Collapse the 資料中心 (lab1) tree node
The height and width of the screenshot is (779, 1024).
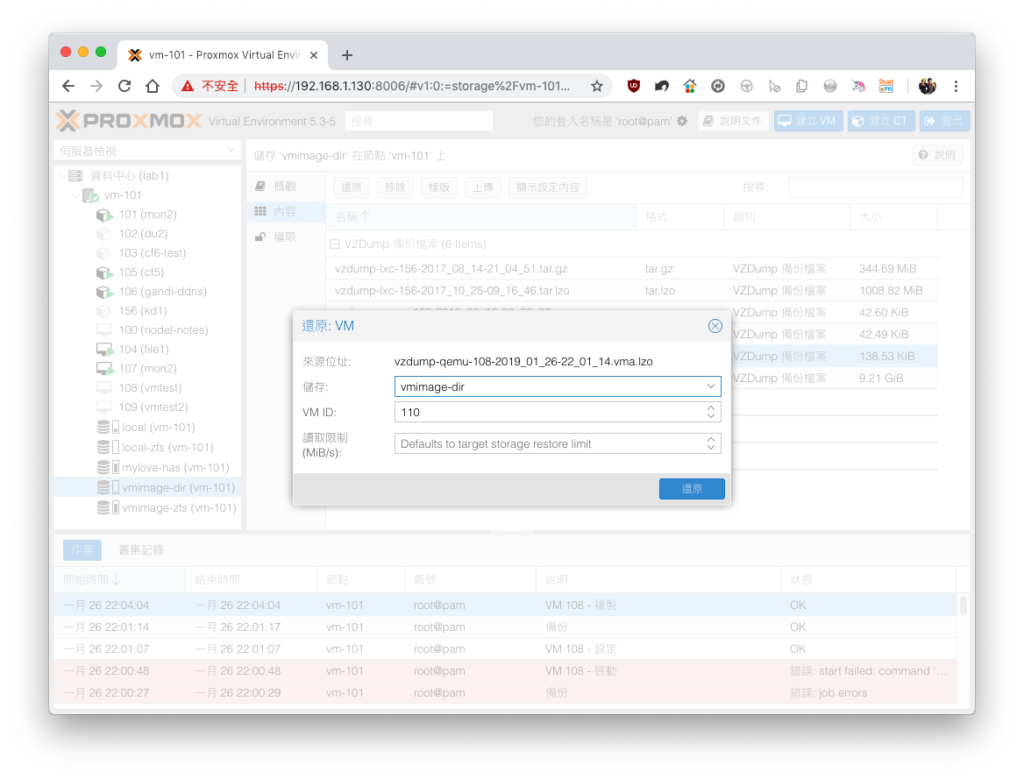tap(63, 176)
